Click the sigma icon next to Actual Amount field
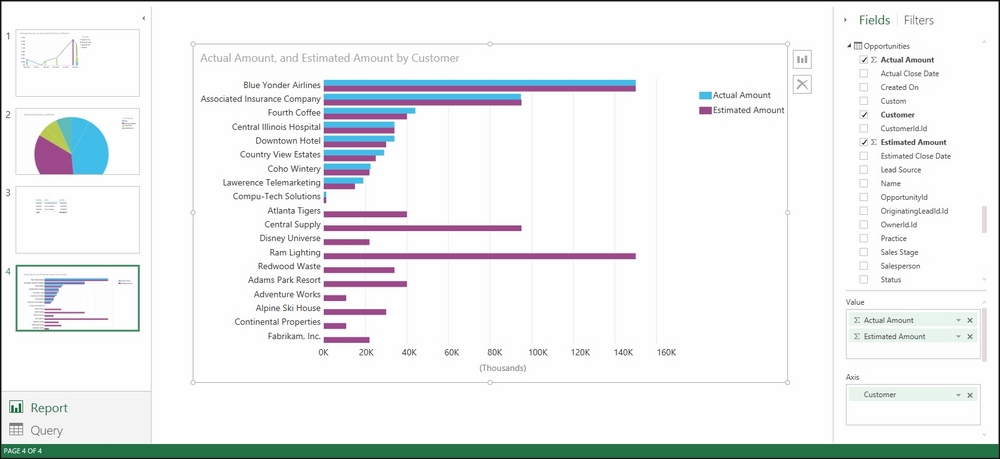The height and width of the screenshot is (459, 1000). click(x=874, y=60)
